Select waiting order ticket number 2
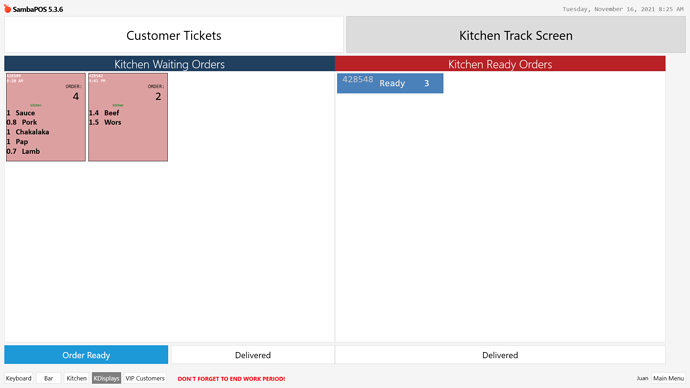The width and height of the screenshot is (690, 388). [x=128, y=117]
